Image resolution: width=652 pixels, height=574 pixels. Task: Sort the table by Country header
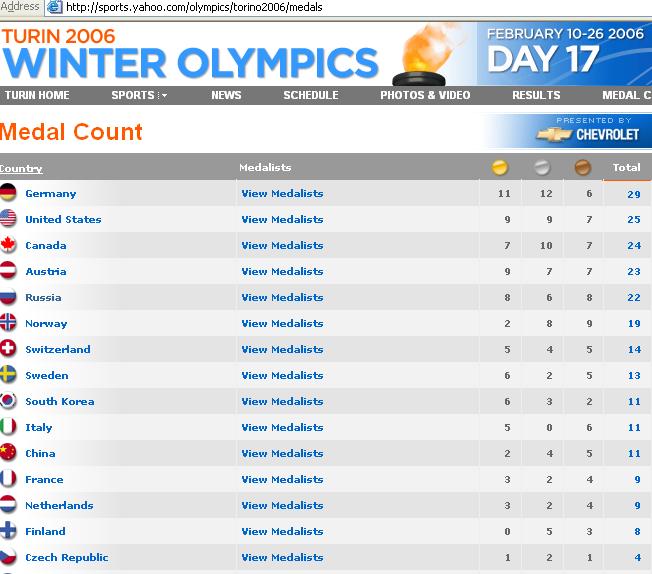21,168
